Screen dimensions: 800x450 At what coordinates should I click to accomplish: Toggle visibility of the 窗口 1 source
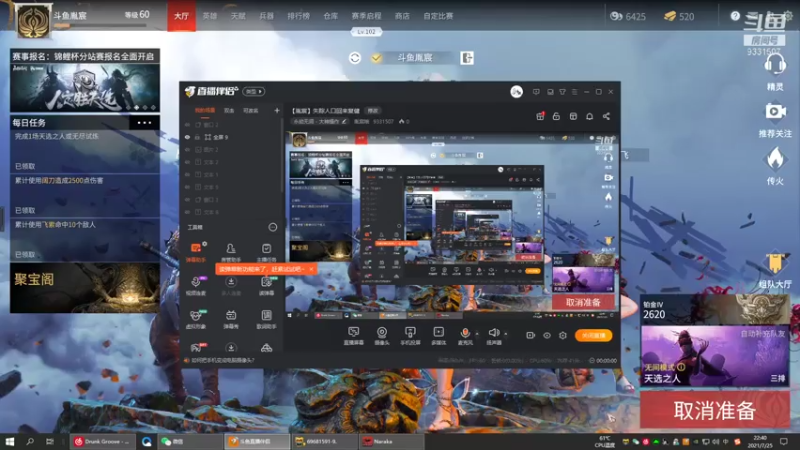pos(187,199)
